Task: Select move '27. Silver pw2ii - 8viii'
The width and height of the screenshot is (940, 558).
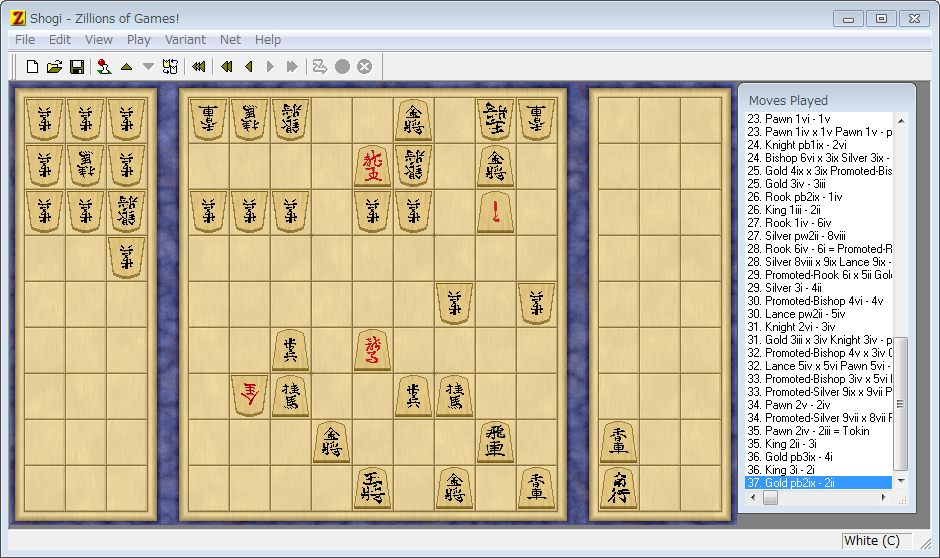Action: tap(818, 236)
